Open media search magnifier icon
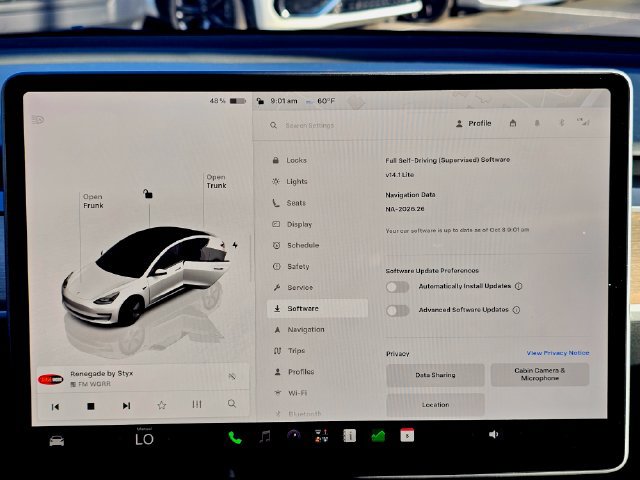Screen dimensions: 640x480 tap(232, 404)
